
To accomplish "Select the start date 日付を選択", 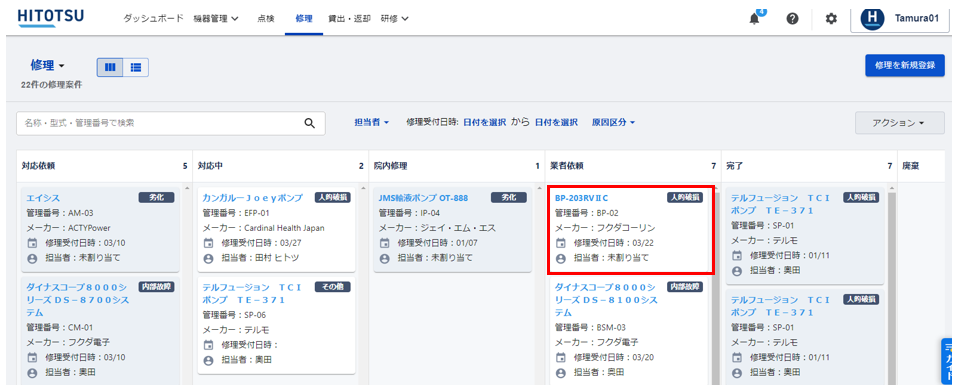I will coord(484,122).
